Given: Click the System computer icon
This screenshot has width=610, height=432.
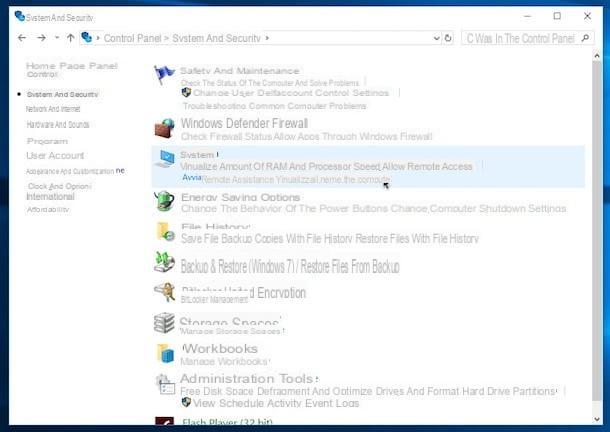Looking at the screenshot, I should [165, 159].
